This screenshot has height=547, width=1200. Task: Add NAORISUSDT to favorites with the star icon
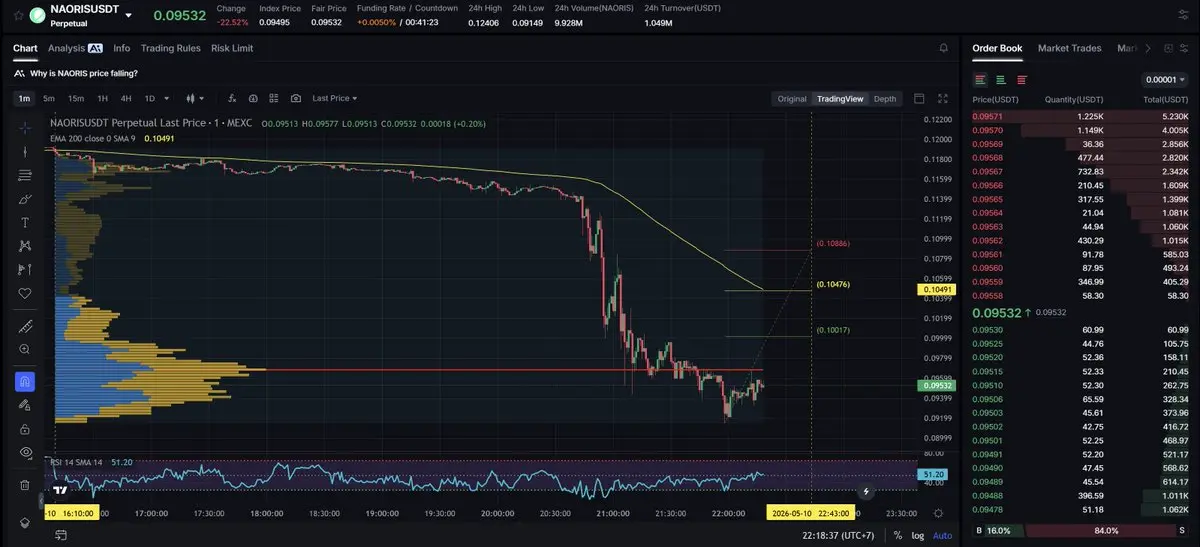[x=19, y=15]
